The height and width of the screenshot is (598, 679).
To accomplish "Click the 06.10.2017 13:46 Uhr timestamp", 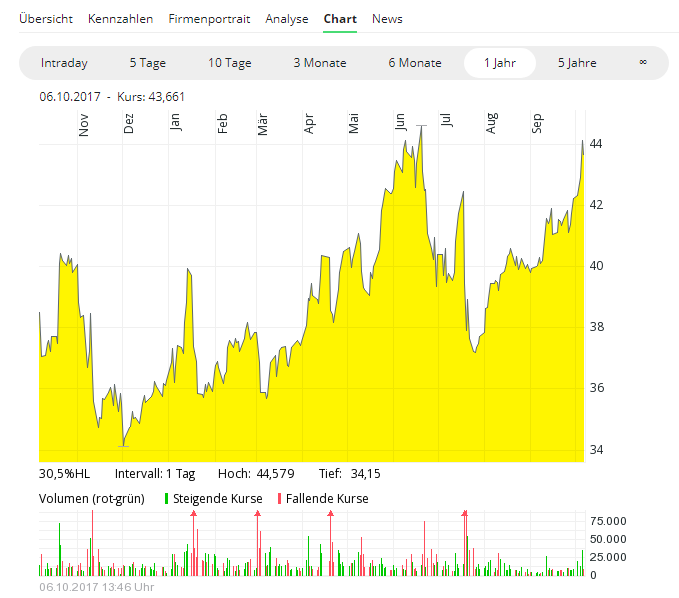I will [x=97, y=587].
